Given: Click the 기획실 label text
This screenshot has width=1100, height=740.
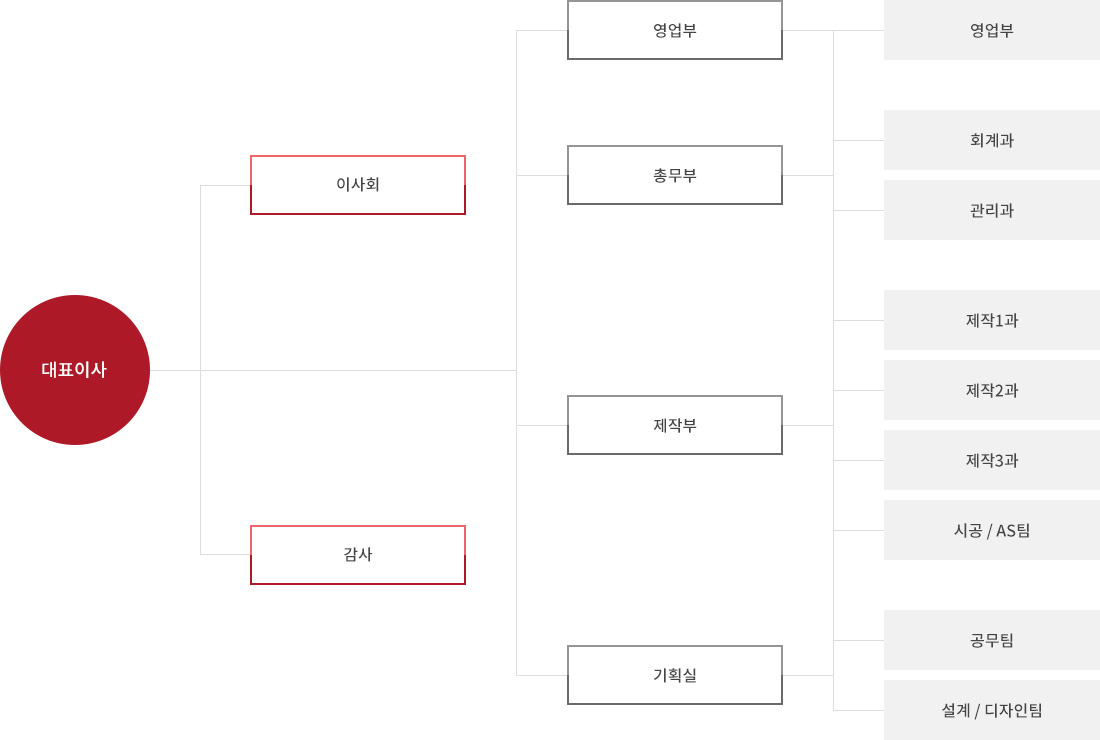Looking at the screenshot, I should (675, 675).
